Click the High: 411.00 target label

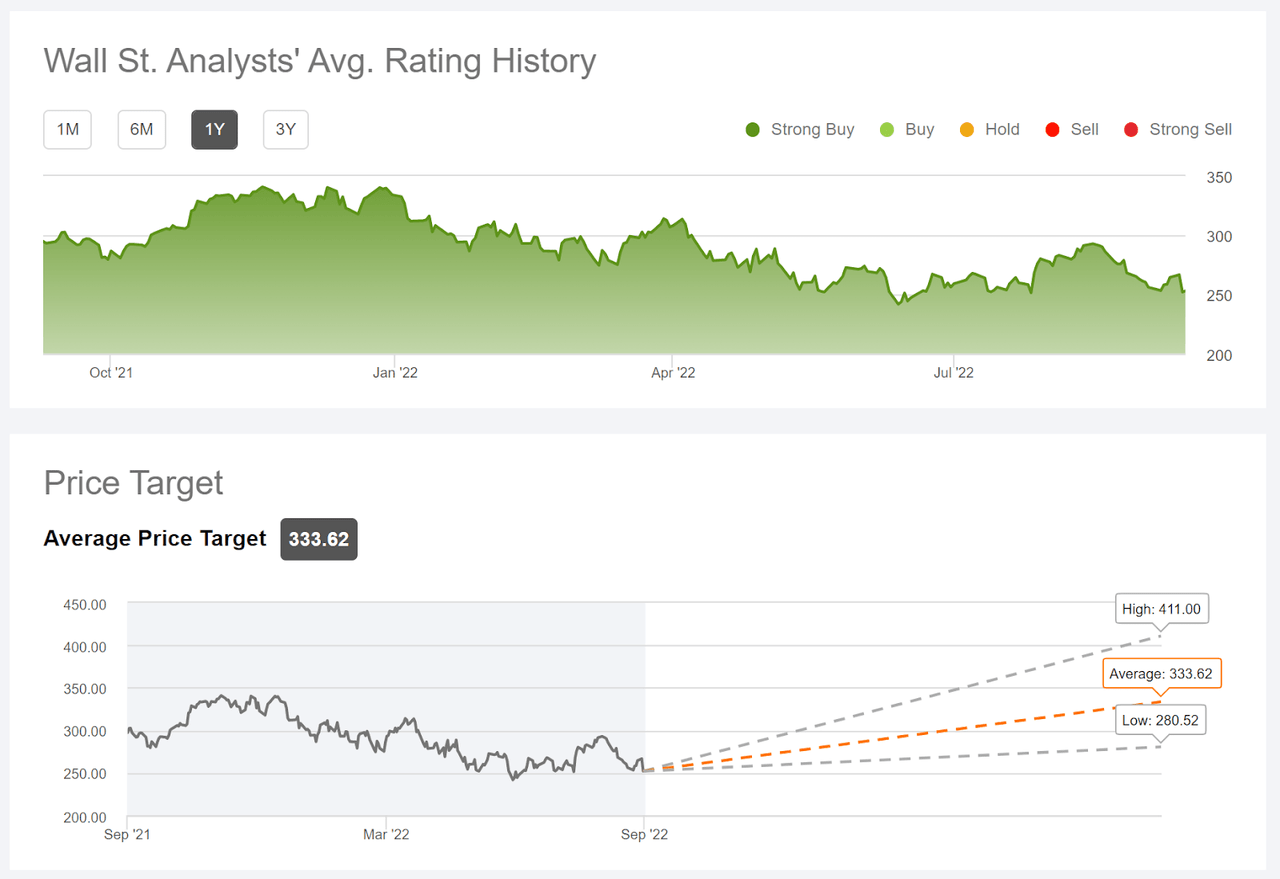click(1162, 609)
